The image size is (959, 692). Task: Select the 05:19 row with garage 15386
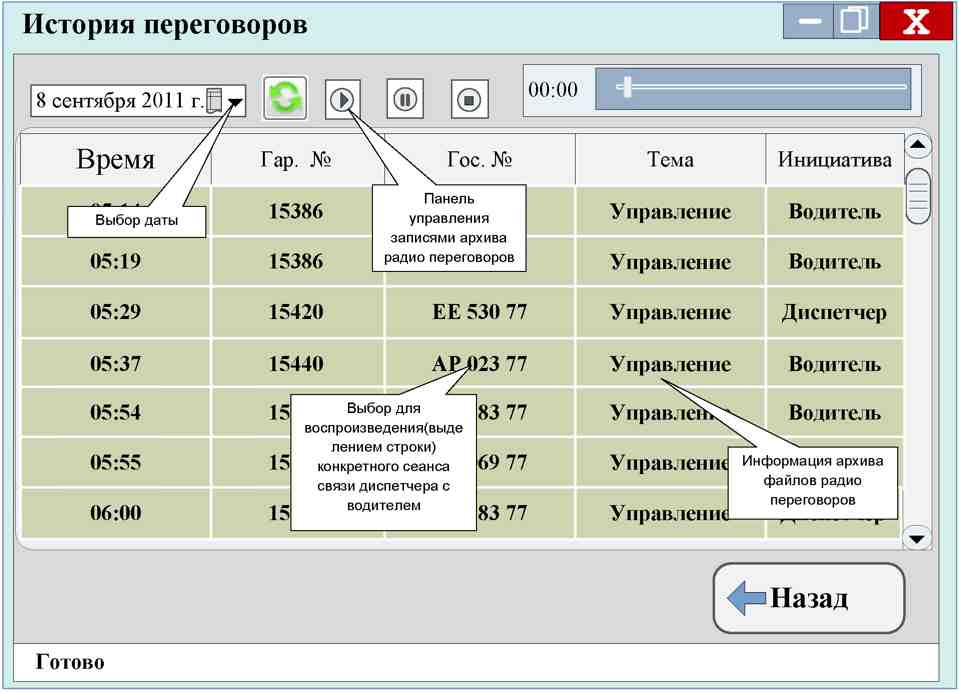[x=462, y=261]
